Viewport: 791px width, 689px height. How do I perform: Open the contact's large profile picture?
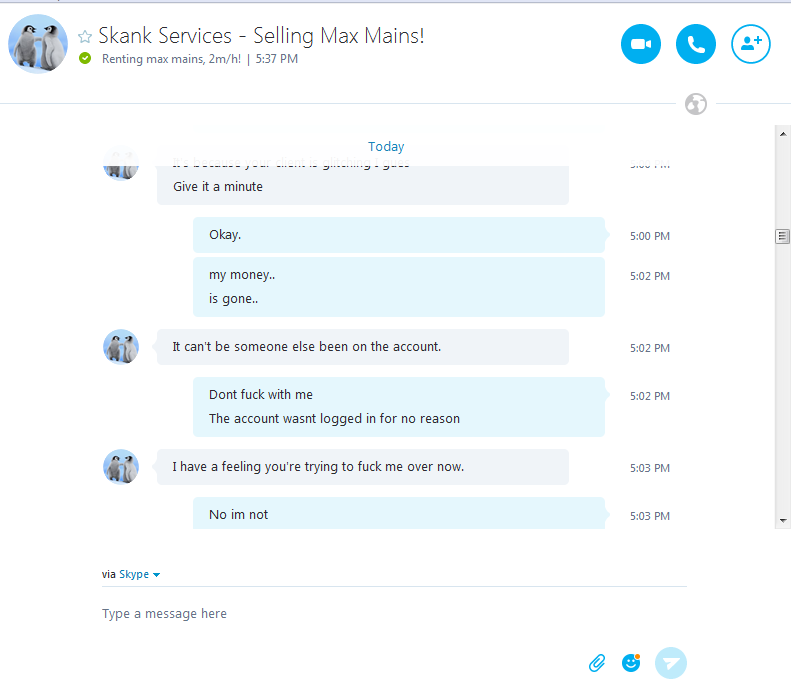coord(38,44)
